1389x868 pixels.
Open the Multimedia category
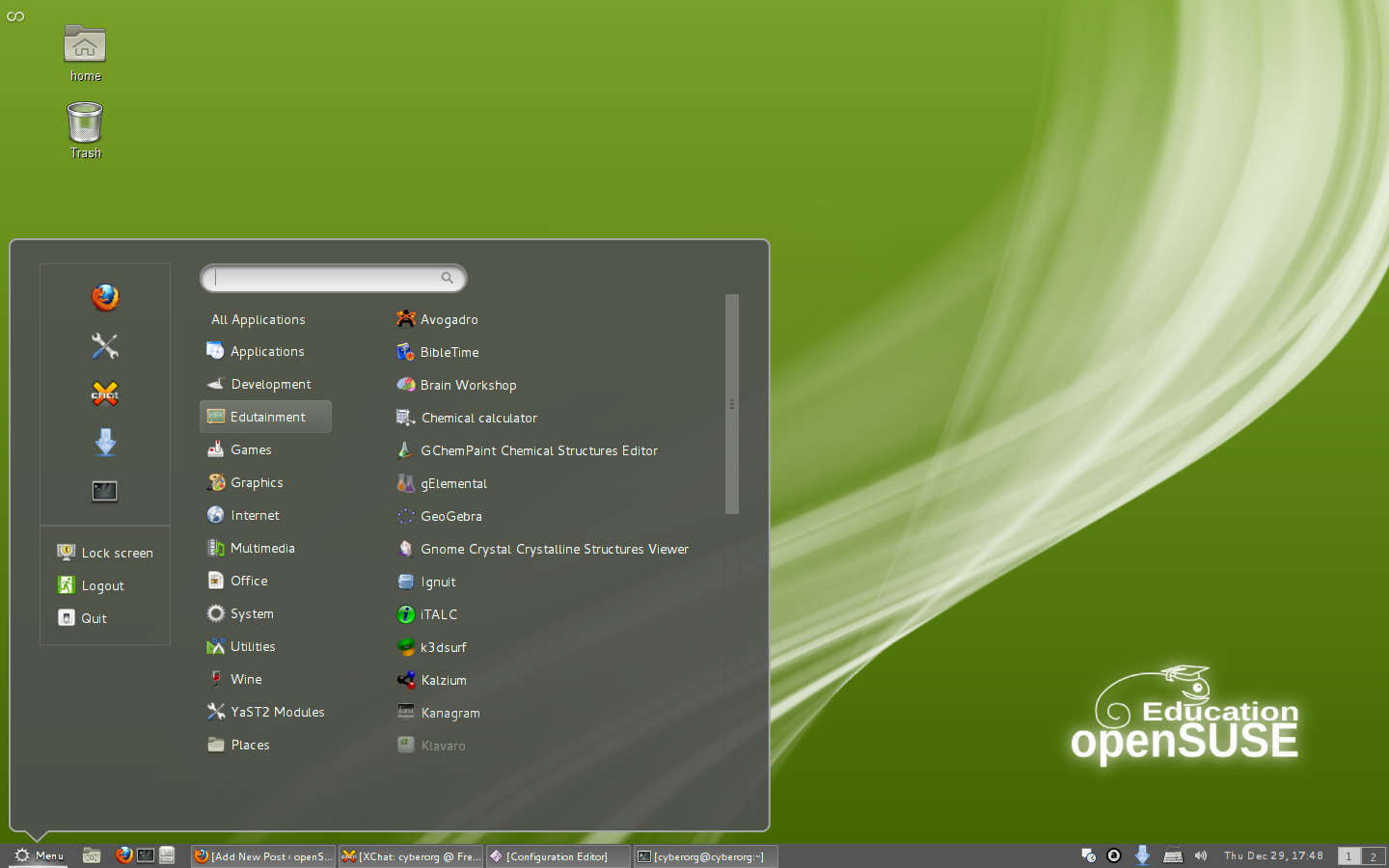(x=250, y=549)
